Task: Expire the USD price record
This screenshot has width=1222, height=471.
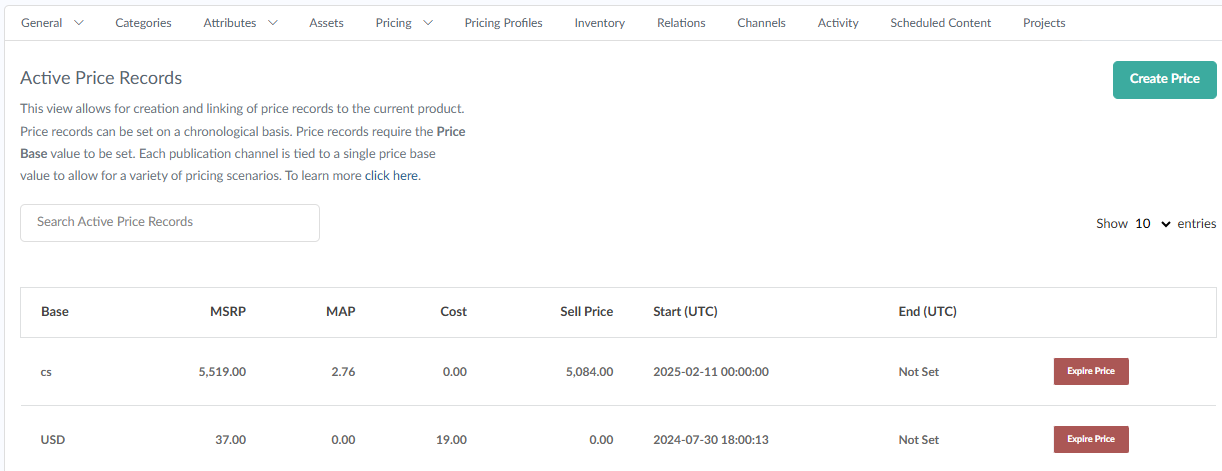Action: (1090, 439)
